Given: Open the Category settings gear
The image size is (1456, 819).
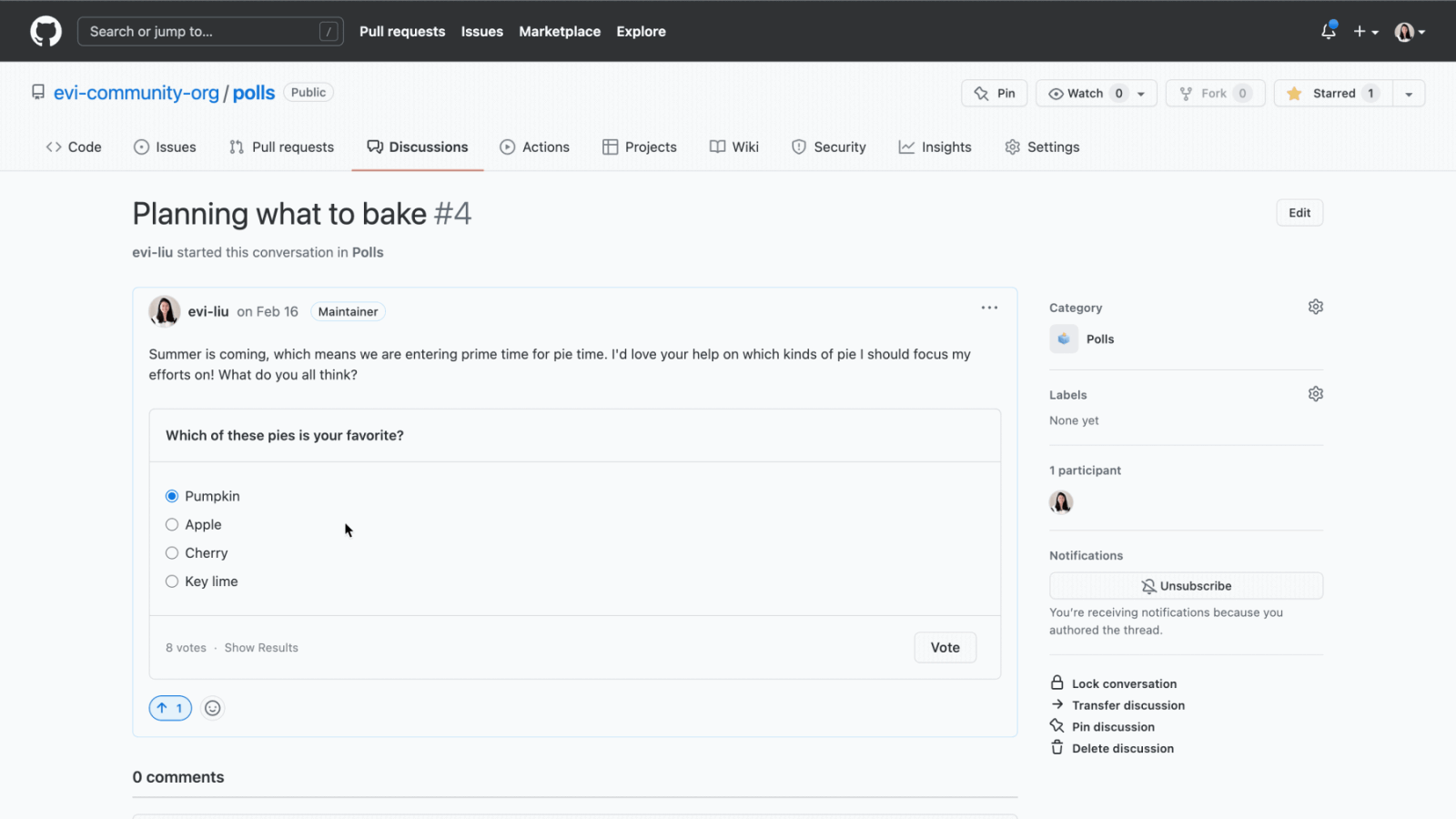Looking at the screenshot, I should [1315, 307].
